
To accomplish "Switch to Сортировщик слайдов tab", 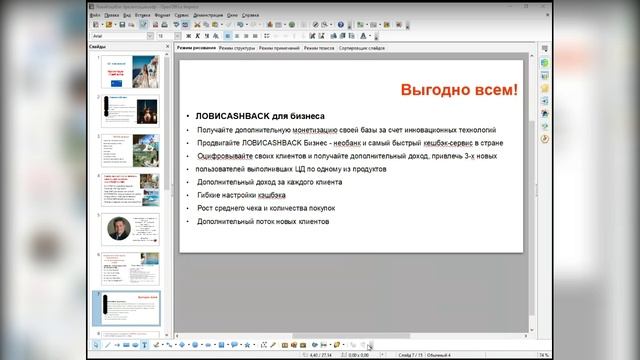I will pos(362,48).
